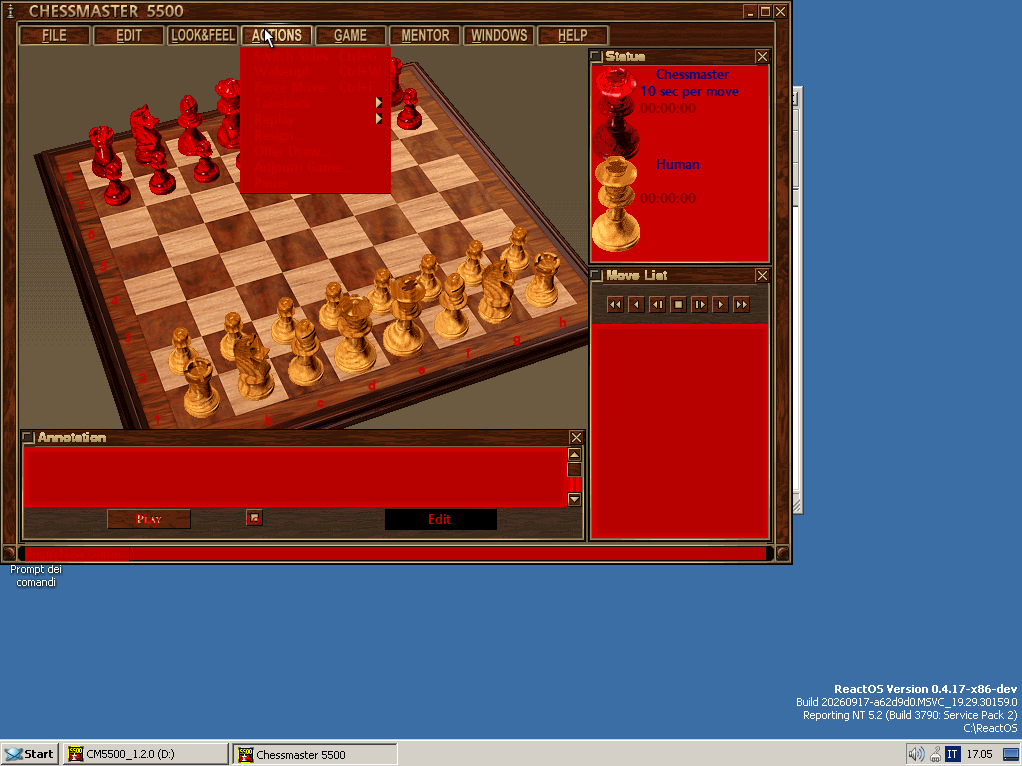Jump to last move in Move List

[x=741, y=304]
